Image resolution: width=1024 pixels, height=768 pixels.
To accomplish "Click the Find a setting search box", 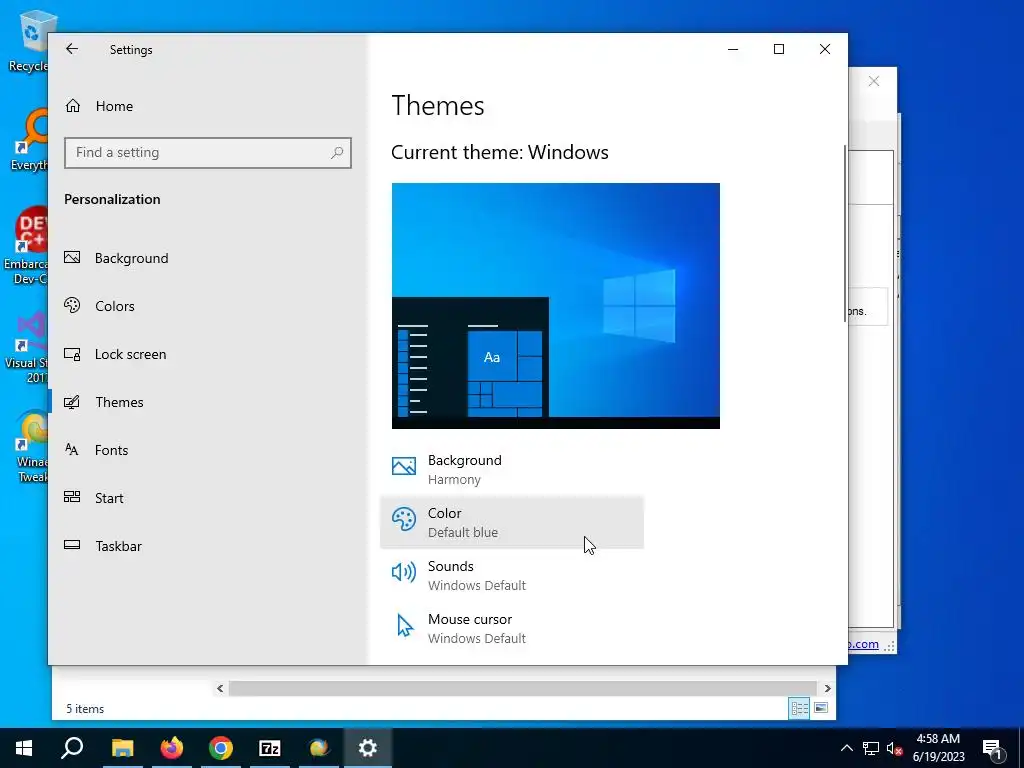I will (x=208, y=152).
